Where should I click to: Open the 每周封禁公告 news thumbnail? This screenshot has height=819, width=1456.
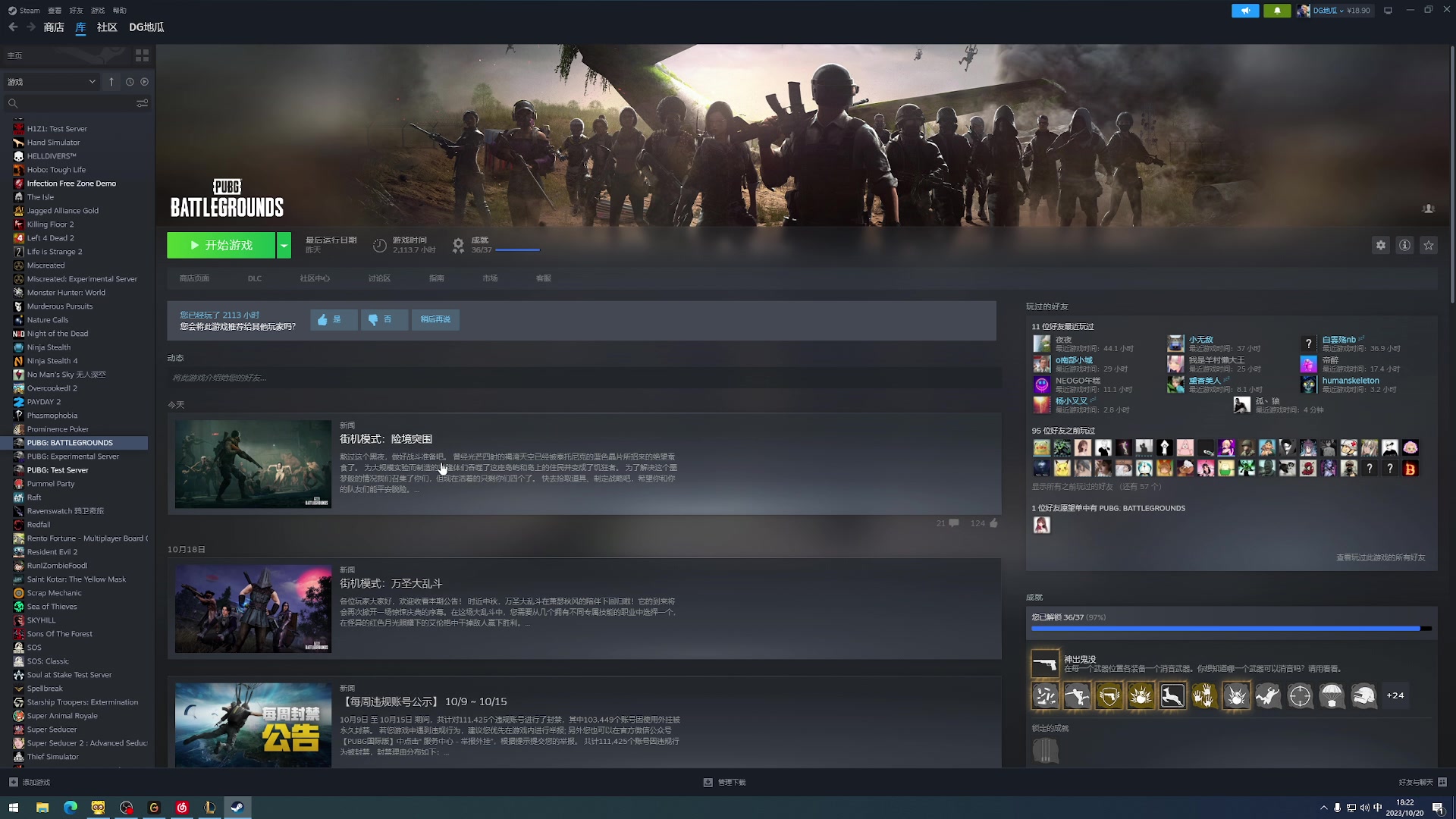[x=253, y=725]
